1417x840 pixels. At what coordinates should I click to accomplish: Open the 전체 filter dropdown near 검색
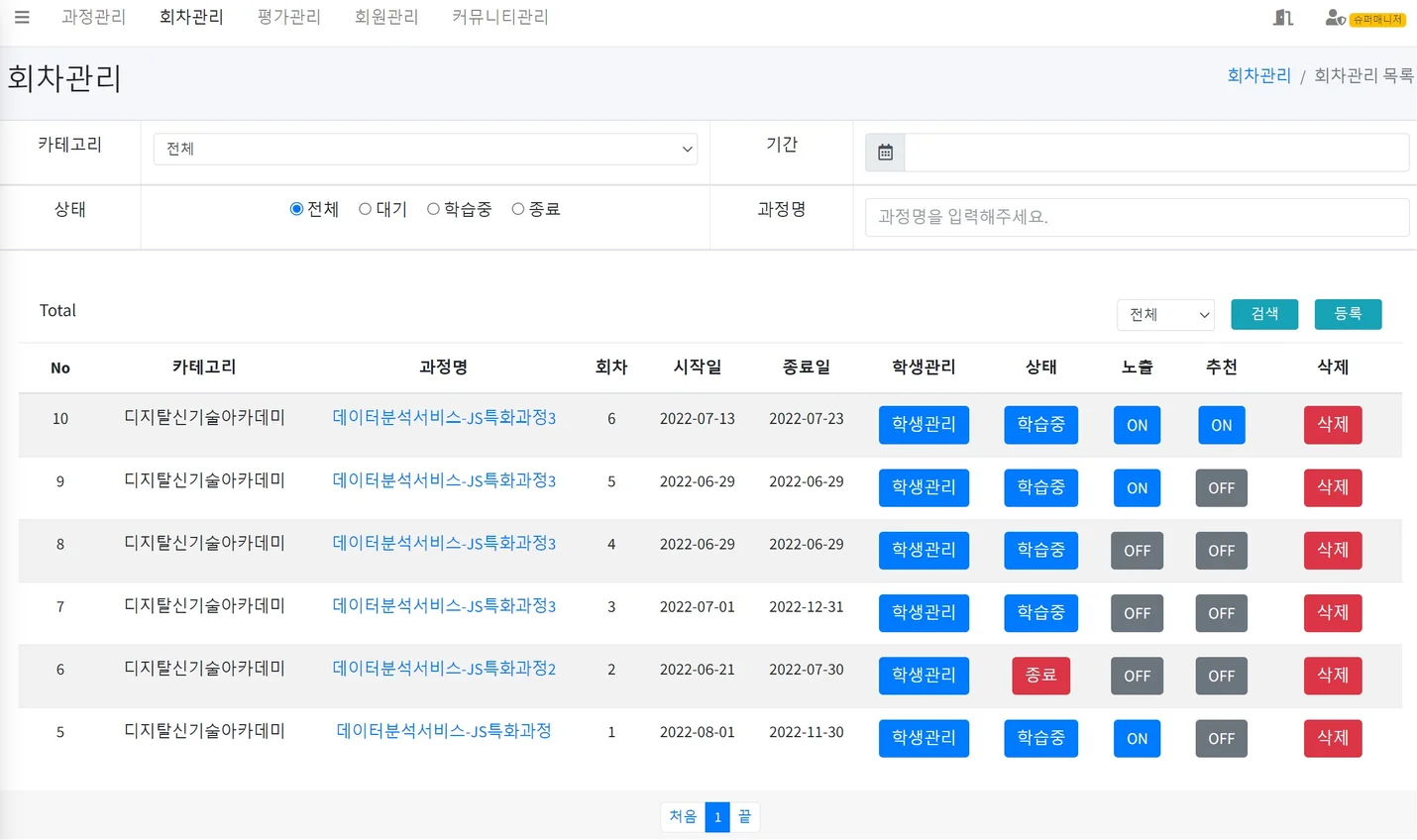[x=1165, y=315]
